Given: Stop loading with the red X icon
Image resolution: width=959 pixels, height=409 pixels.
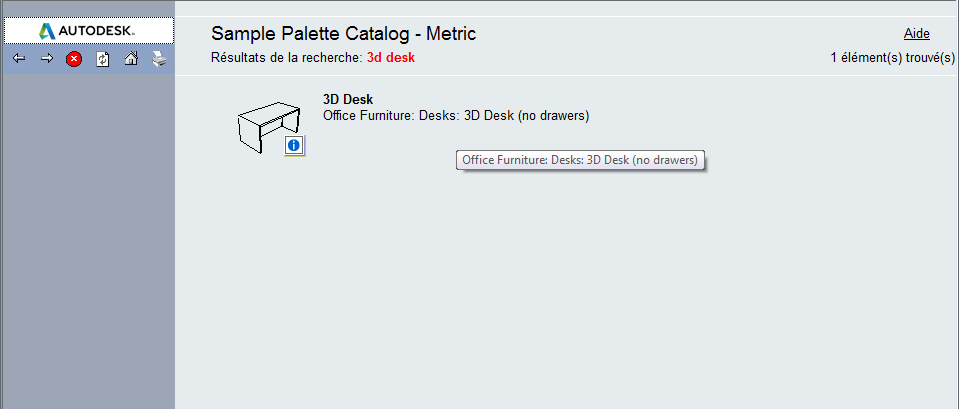Looking at the screenshot, I should click(x=74, y=59).
